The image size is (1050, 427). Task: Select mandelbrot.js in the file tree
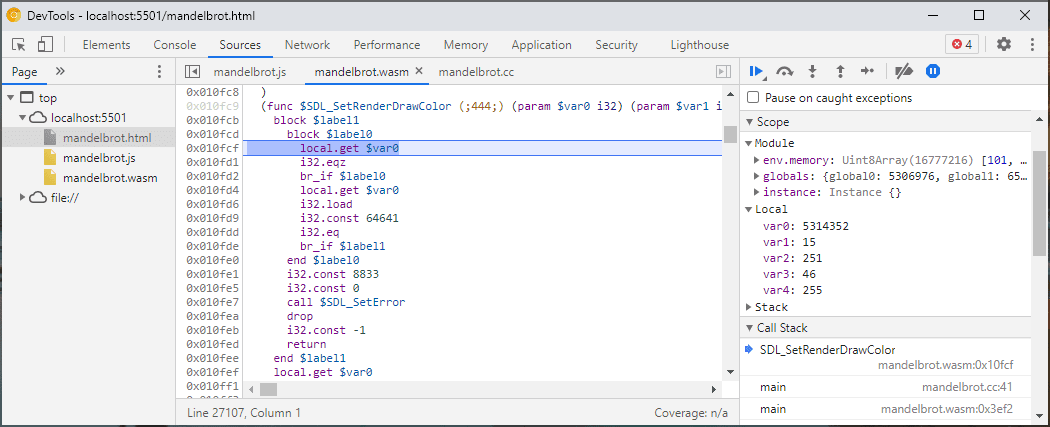pos(98,158)
